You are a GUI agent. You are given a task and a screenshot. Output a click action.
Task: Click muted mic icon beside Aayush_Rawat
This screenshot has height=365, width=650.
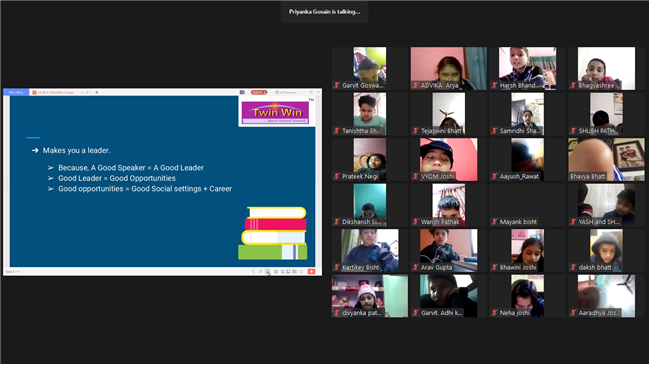point(494,177)
